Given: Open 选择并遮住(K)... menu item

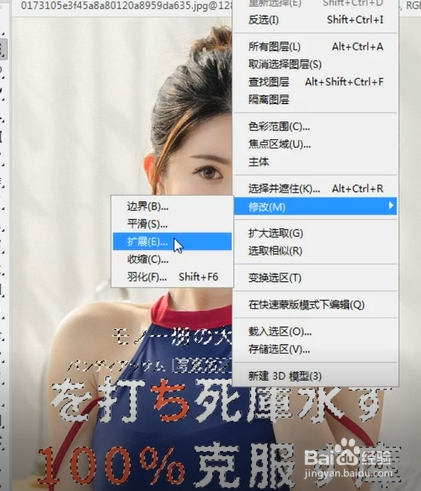Looking at the screenshot, I should 315,189.
